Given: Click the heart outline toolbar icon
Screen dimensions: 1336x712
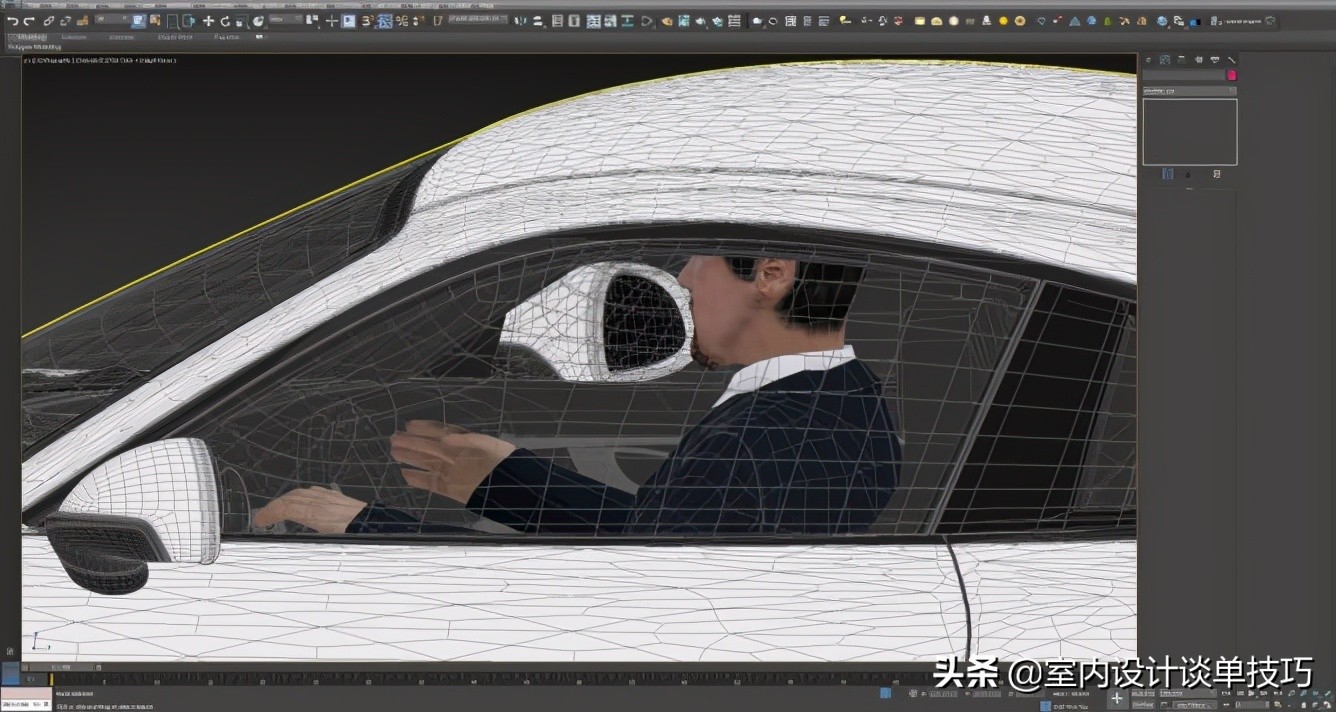Looking at the screenshot, I should (x=1041, y=21).
